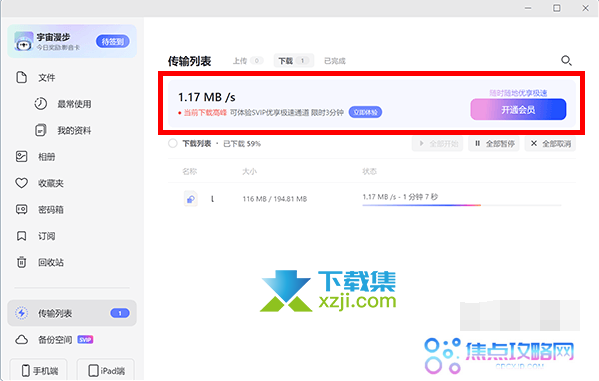
Task: Click size text 116 MB / 194.81 MB
Action: coord(275,199)
